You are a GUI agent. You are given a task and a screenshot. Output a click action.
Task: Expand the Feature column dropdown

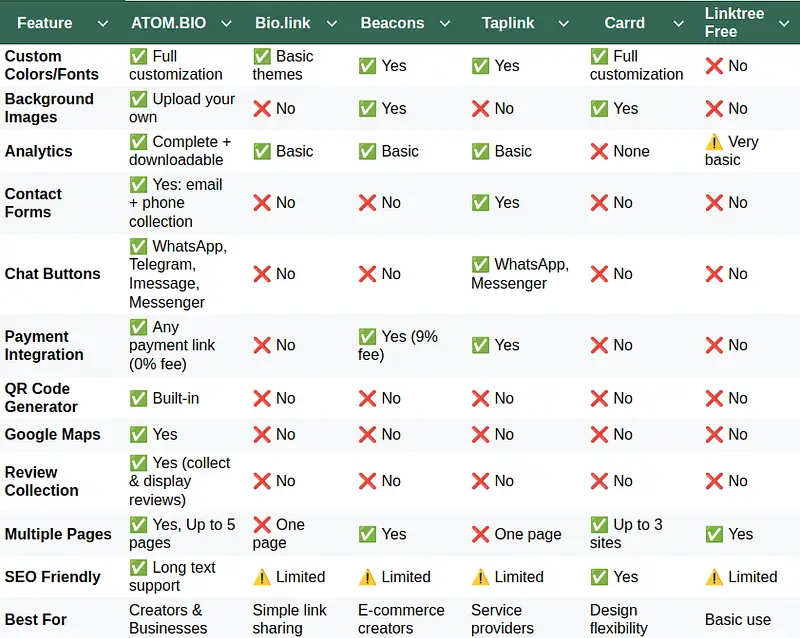pyautogui.click(x=104, y=22)
